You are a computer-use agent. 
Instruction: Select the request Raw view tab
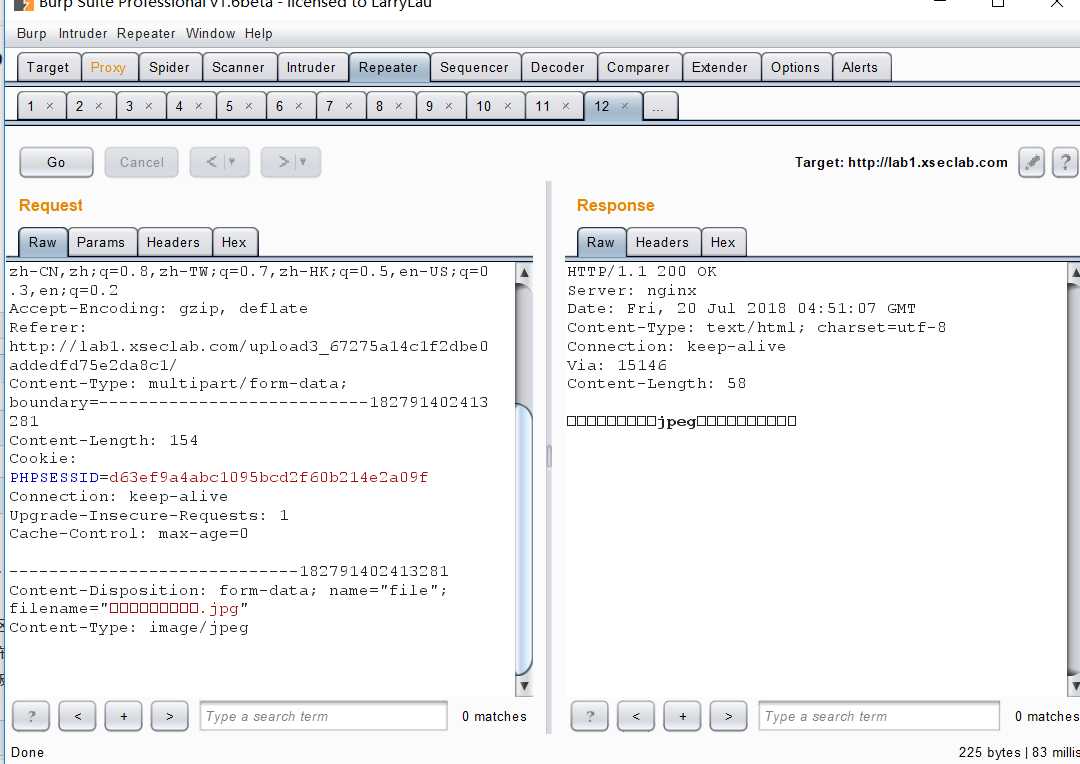pyautogui.click(x=43, y=242)
